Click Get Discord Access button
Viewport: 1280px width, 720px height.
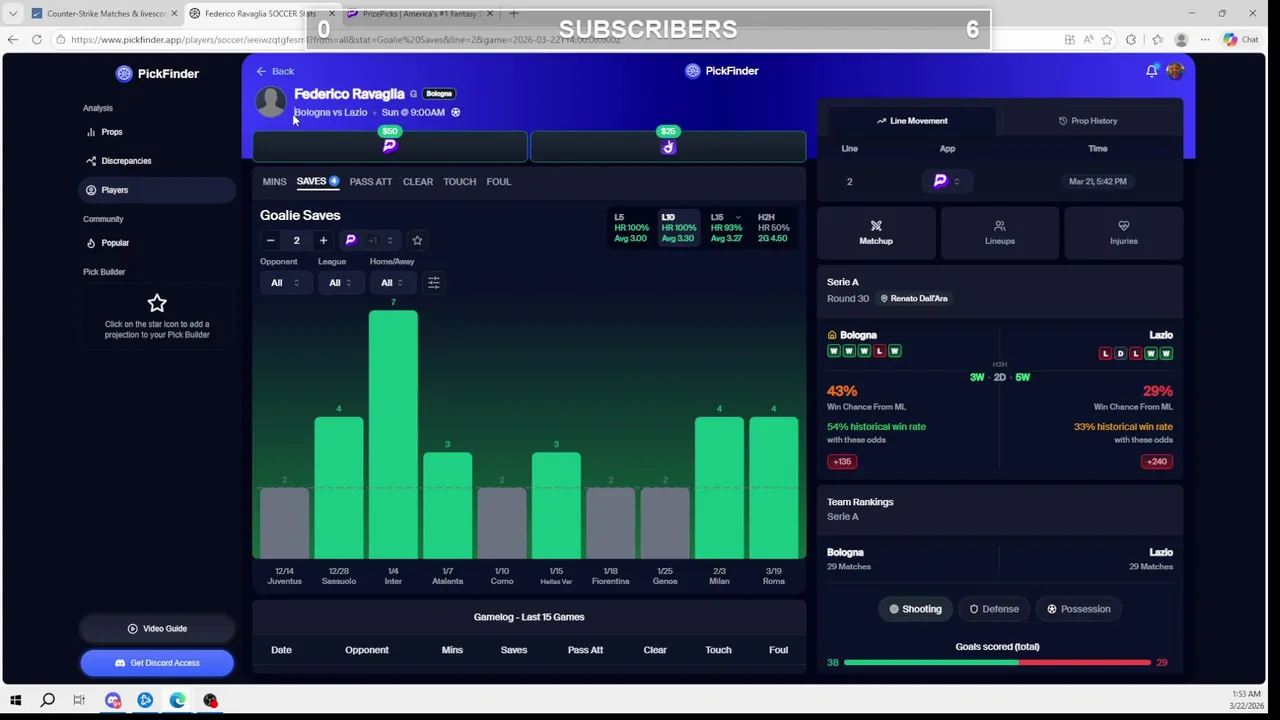click(157, 663)
